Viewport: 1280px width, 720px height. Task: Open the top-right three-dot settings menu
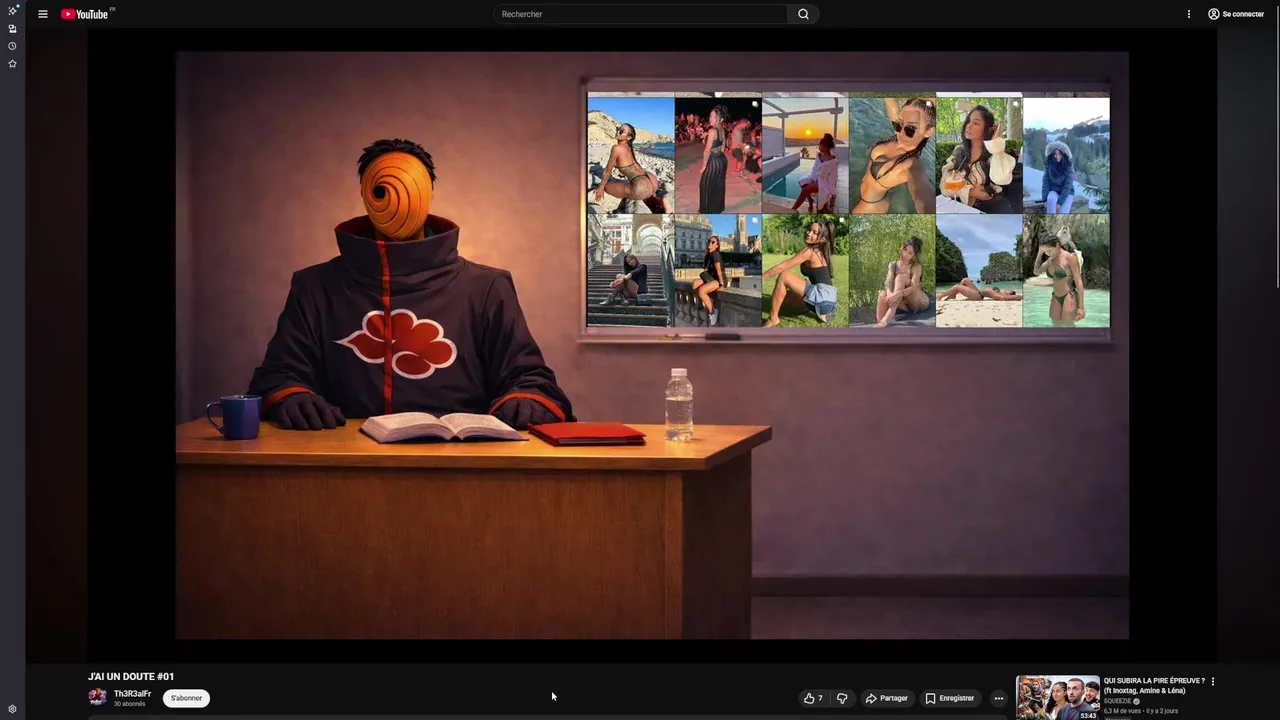(x=1188, y=14)
